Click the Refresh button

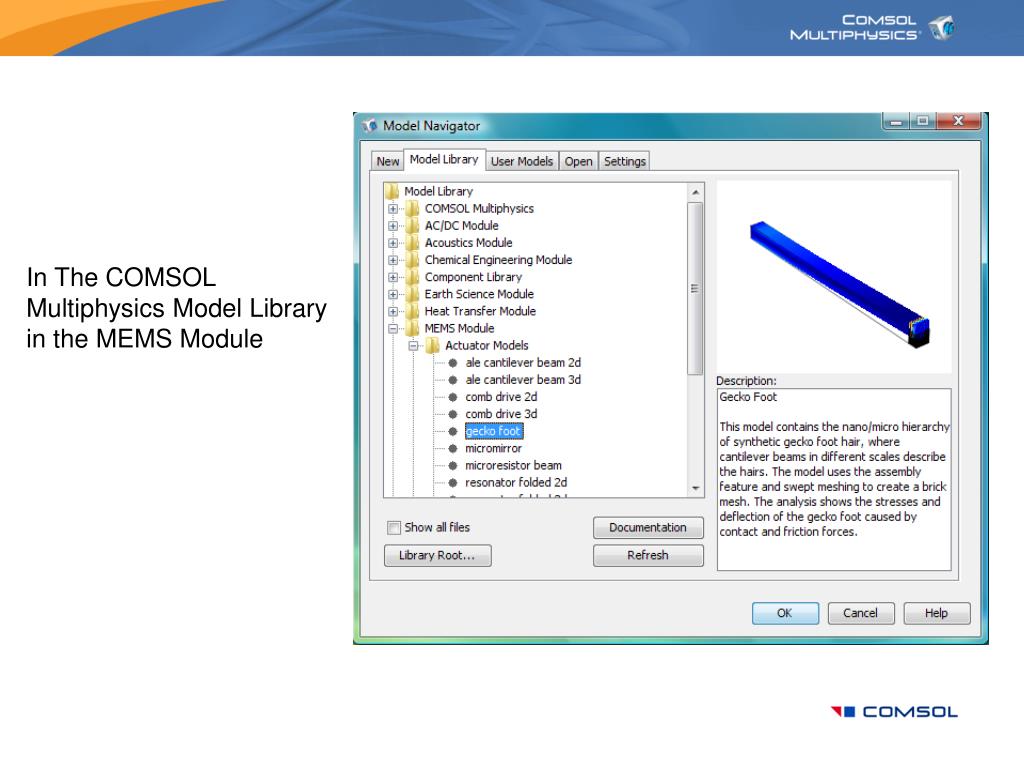coord(648,555)
